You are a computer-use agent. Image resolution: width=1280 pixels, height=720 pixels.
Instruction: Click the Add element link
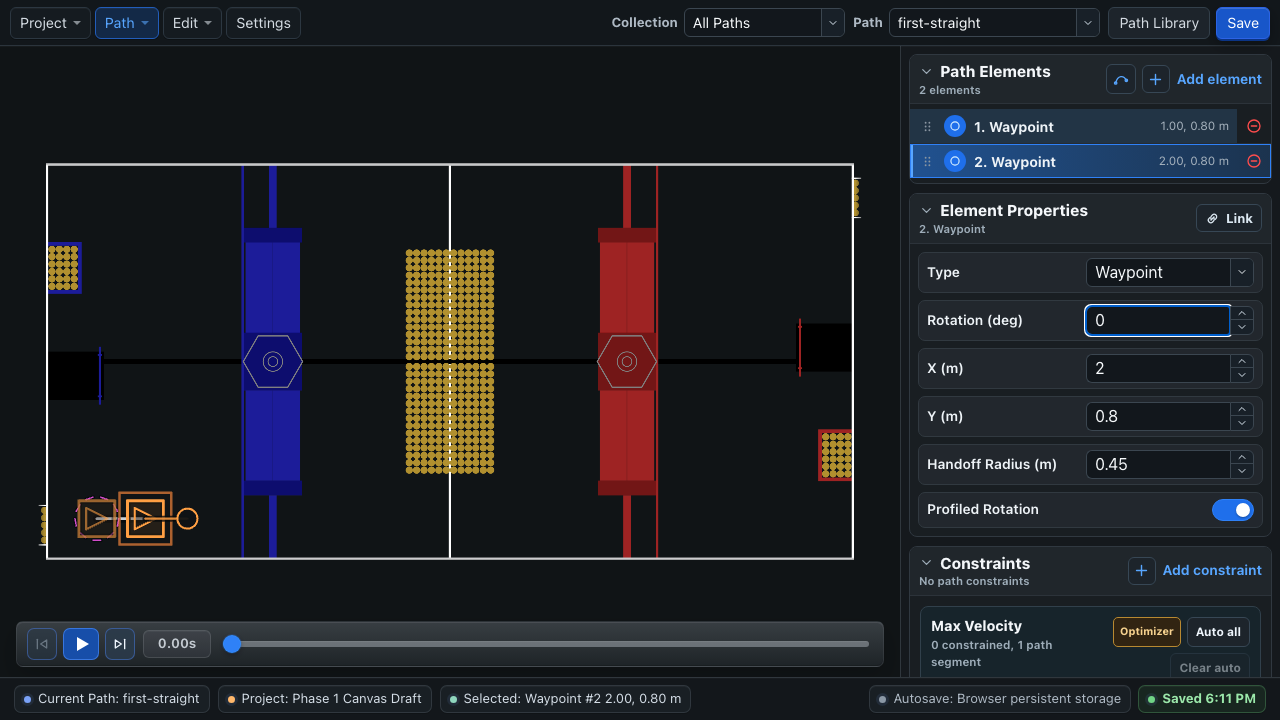tap(1219, 79)
